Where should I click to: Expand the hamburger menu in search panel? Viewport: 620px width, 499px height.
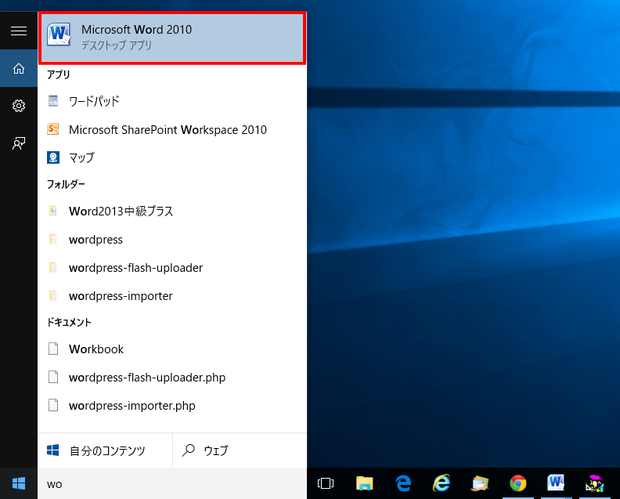(19, 31)
